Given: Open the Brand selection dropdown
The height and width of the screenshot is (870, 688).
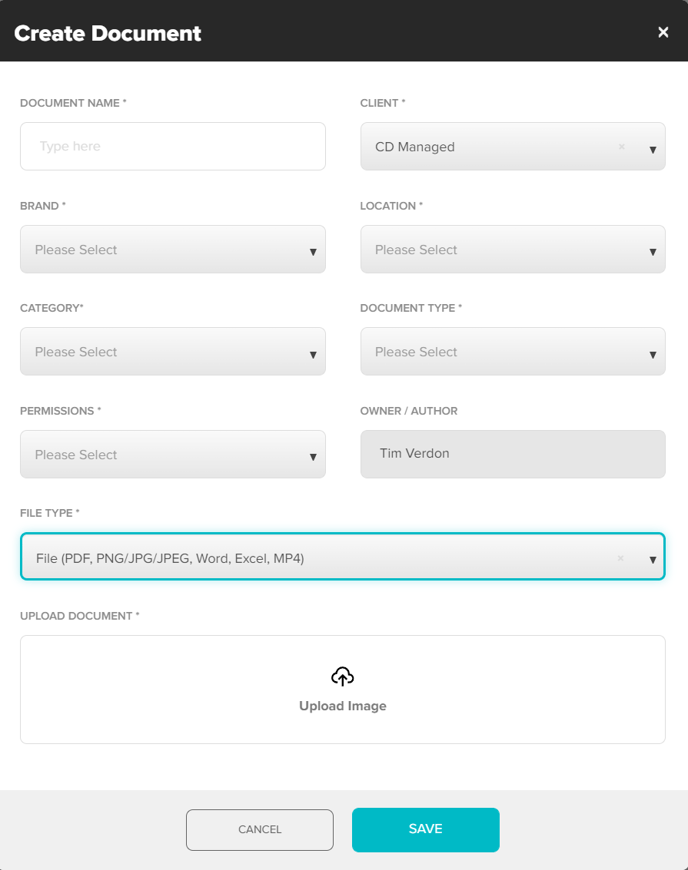Looking at the screenshot, I should click(x=172, y=250).
